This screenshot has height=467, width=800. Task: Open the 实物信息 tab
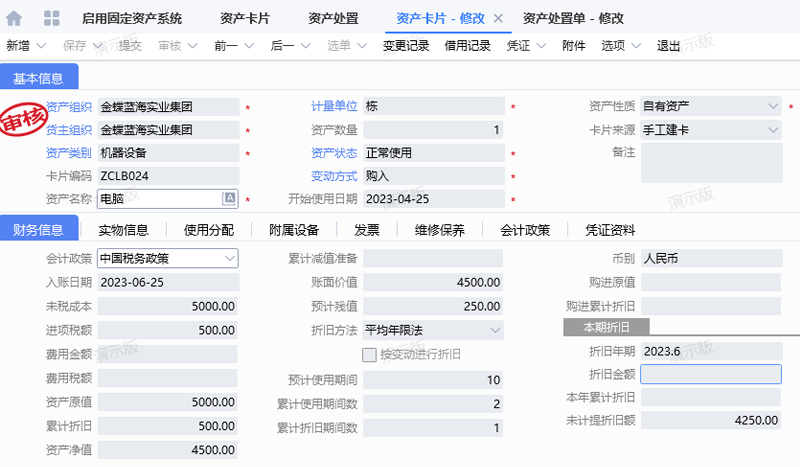point(123,230)
